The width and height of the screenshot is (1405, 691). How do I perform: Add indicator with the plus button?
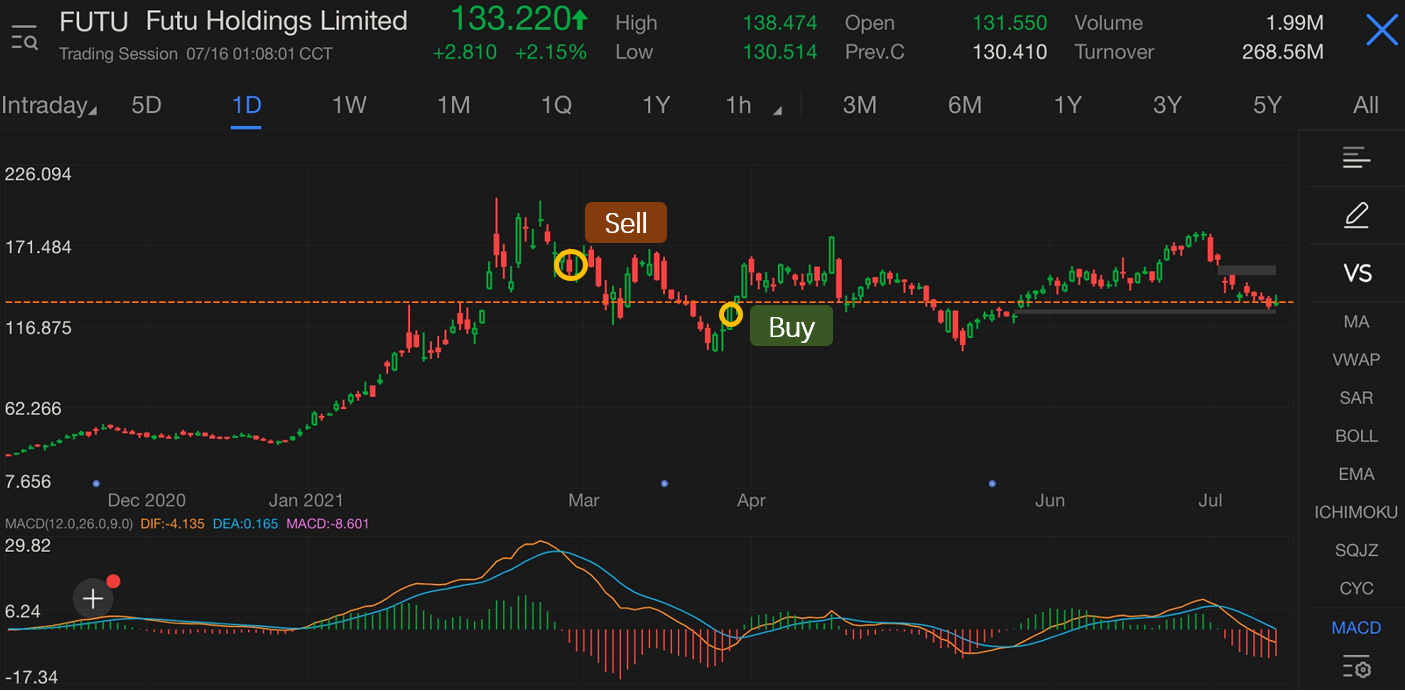pos(93,599)
